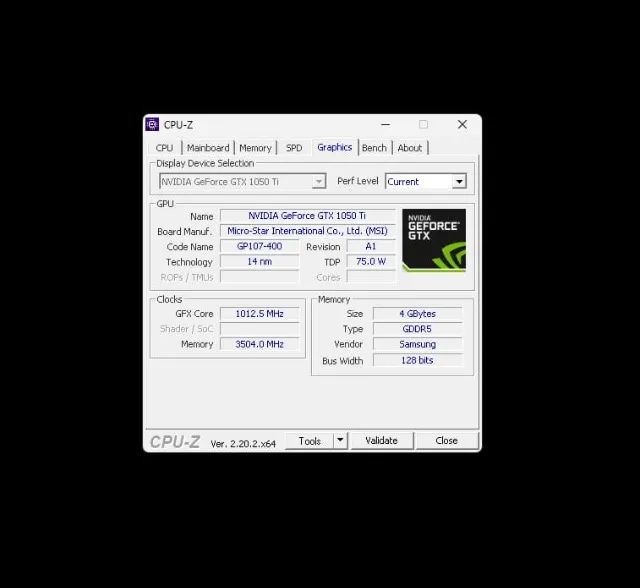Image resolution: width=640 pixels, height=588 pixels.
Task: Switch to the Bench tab
Action: [x=374, y=148]
